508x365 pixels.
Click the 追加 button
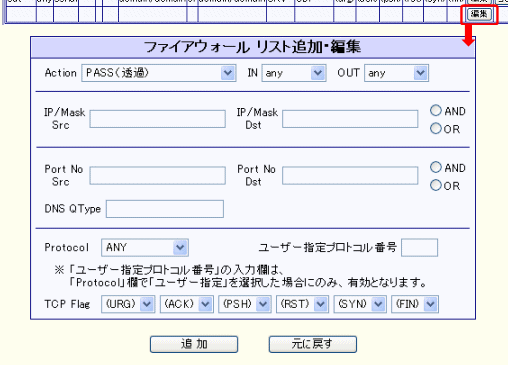coord(194,344)
